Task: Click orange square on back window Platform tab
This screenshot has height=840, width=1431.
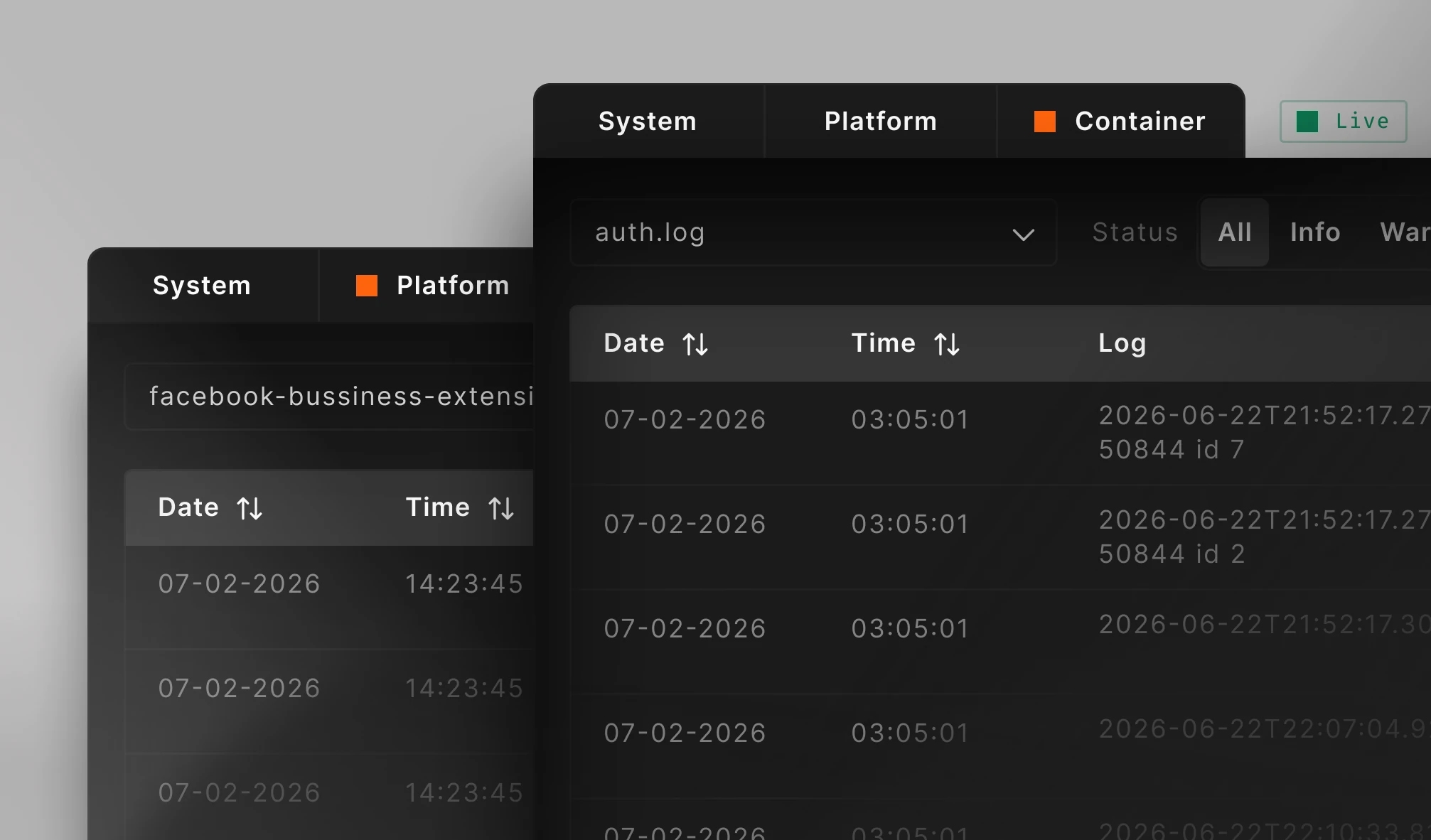Action: [x=367, y=286]
